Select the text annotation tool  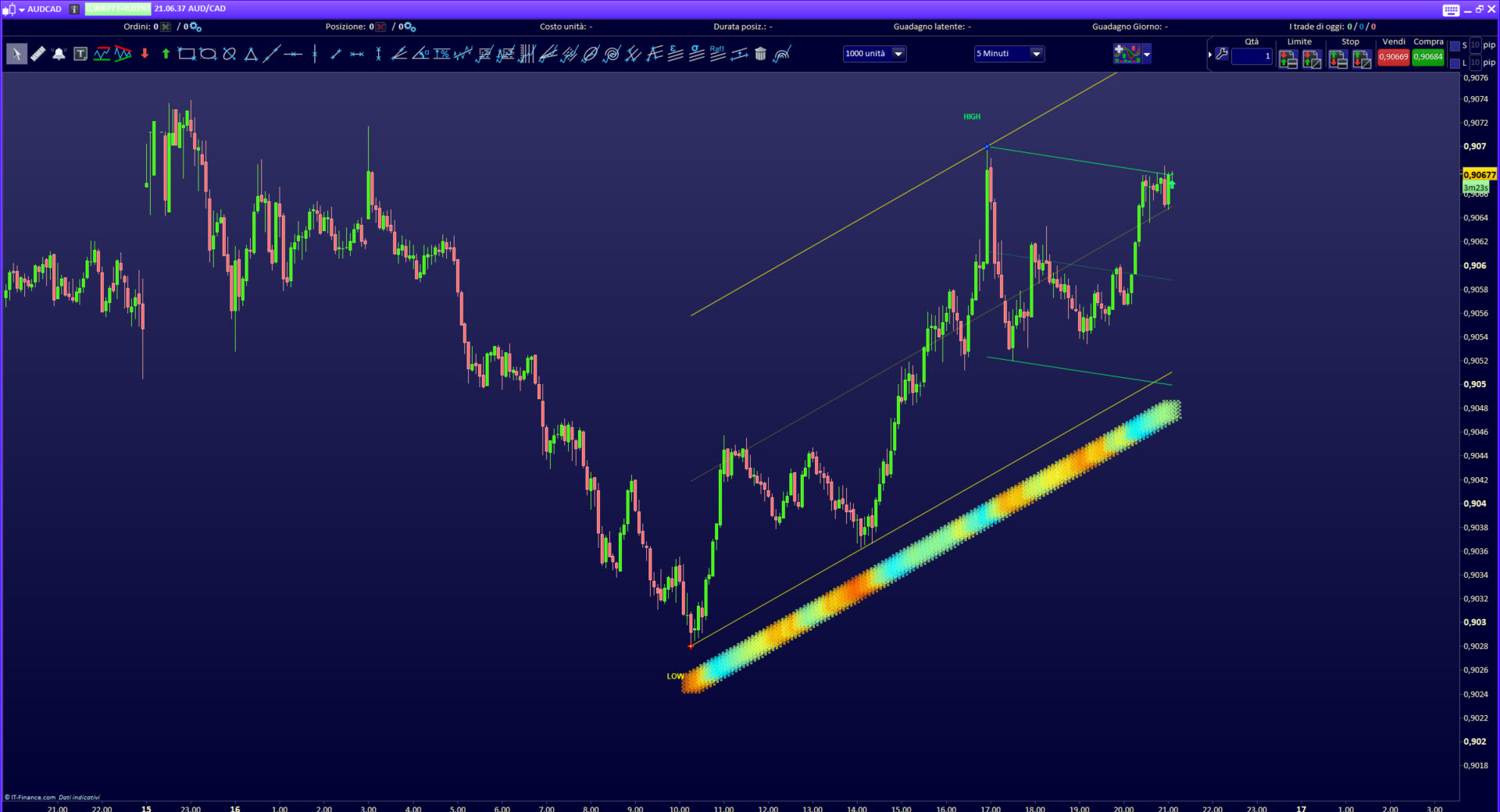coord(80,54)
